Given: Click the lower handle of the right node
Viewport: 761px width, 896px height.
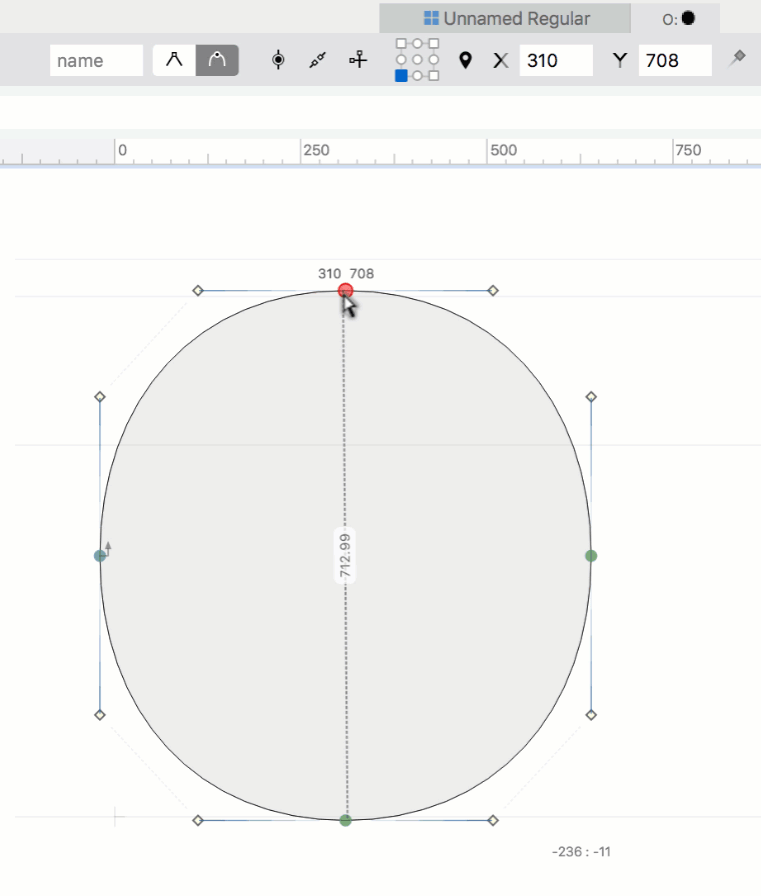Looking at the screenshot, I should click(x=591, y=715).
